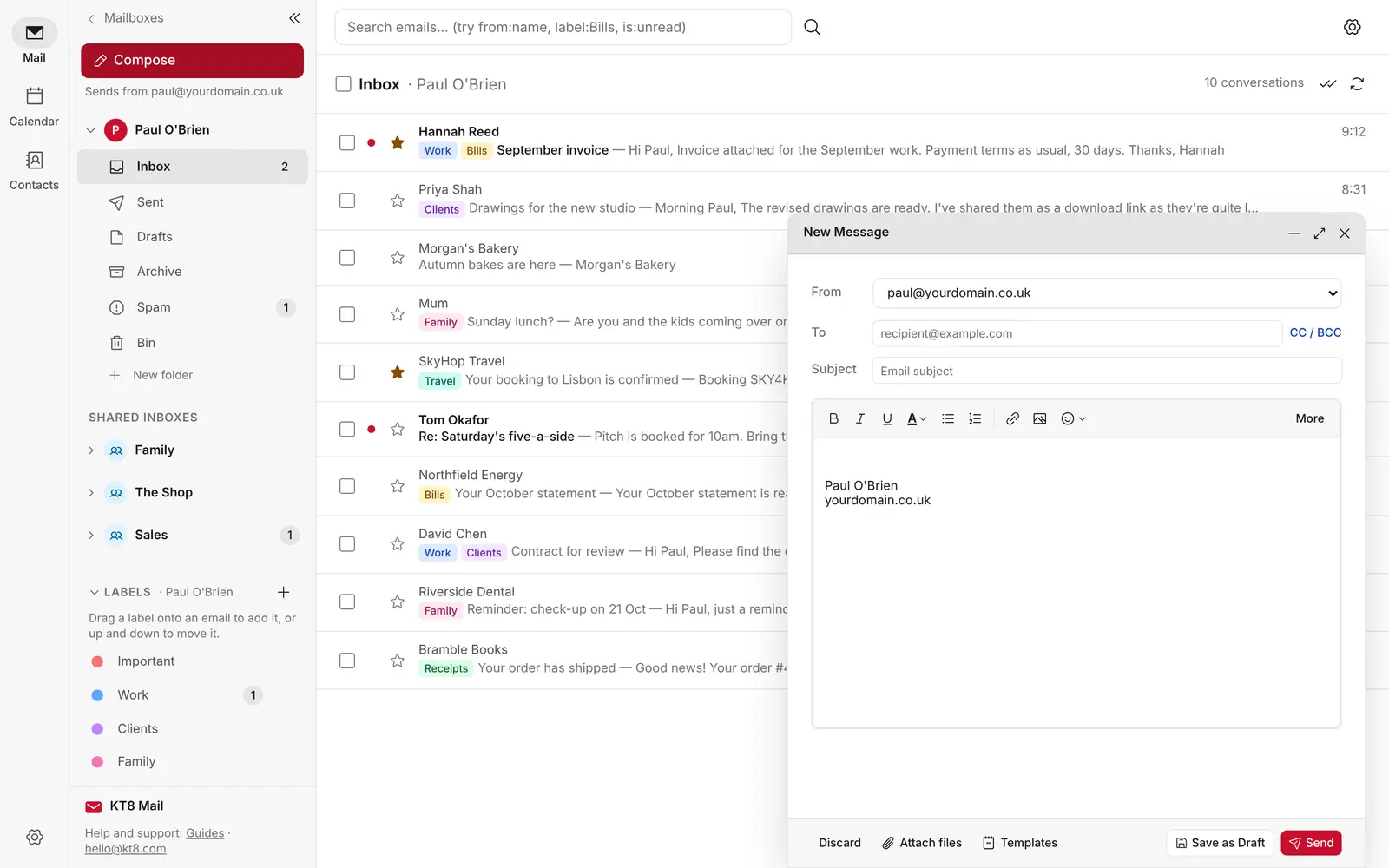Image resolution: width=1389 pixels, height=868 pixels.
Task: Open the emoji picker dropdown
Action: (1073, 418)
